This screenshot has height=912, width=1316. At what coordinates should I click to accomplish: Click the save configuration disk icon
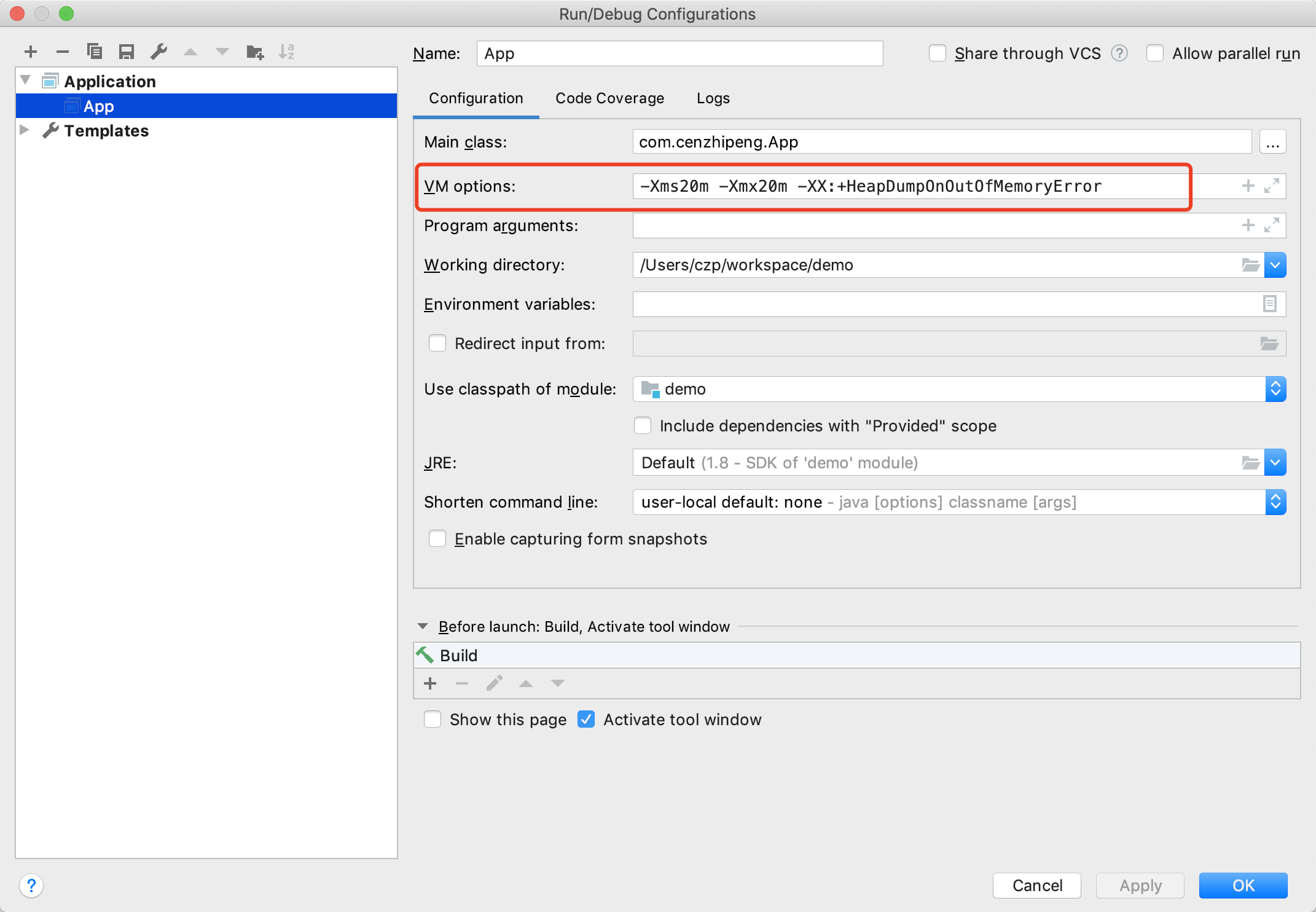pyautogui.click(x=127, y=52)
